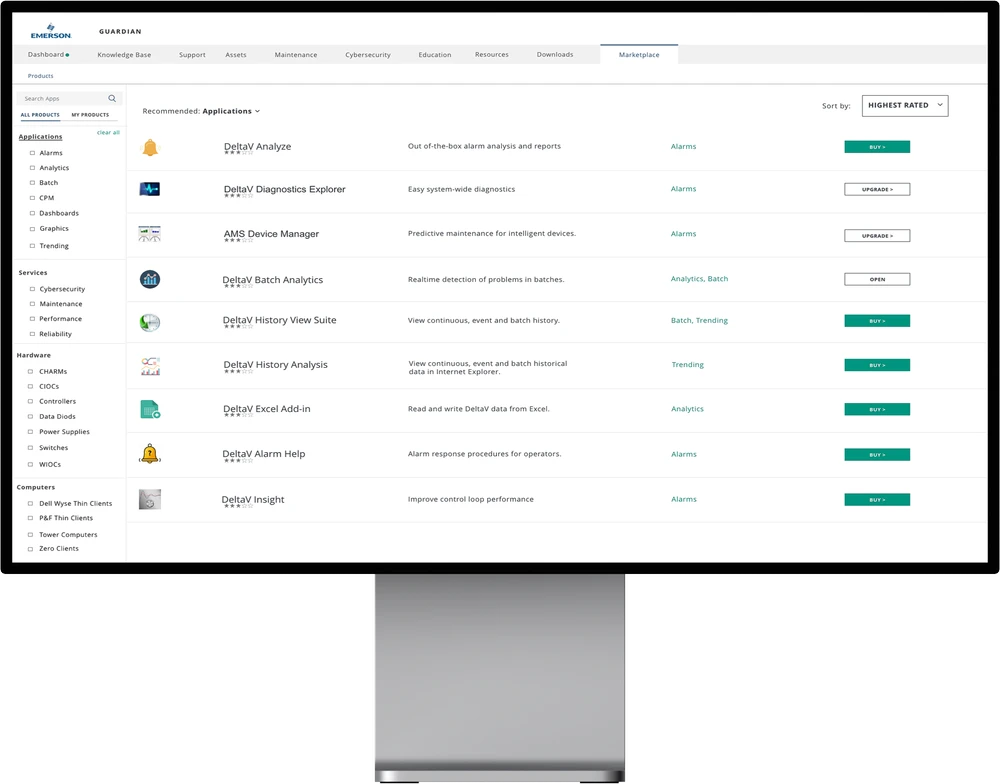Open DeltaV Batch Analytics
Viewport: 1000px width, 784px height.
click(x=877, y=279)
